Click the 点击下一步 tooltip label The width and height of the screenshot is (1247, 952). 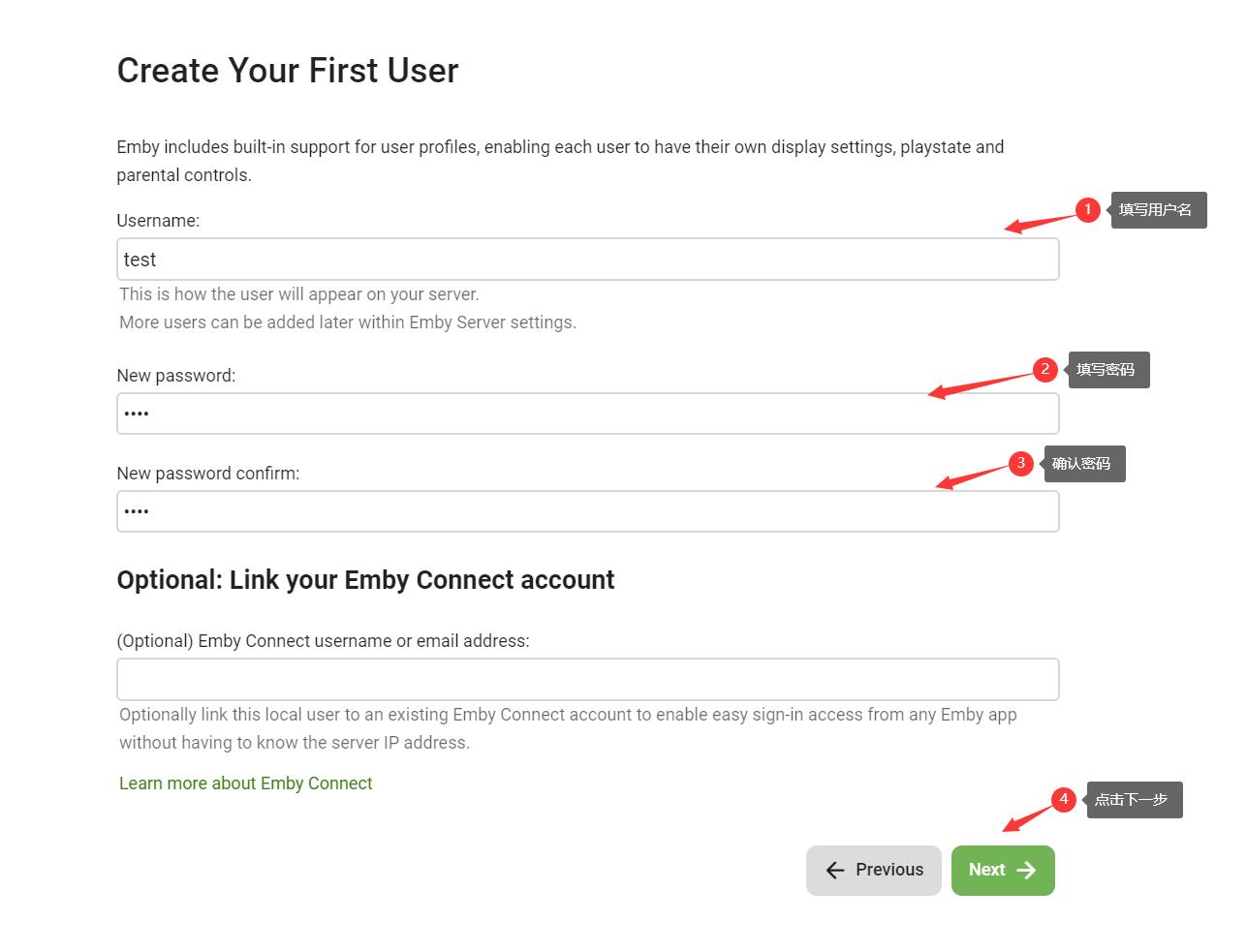1133,800
